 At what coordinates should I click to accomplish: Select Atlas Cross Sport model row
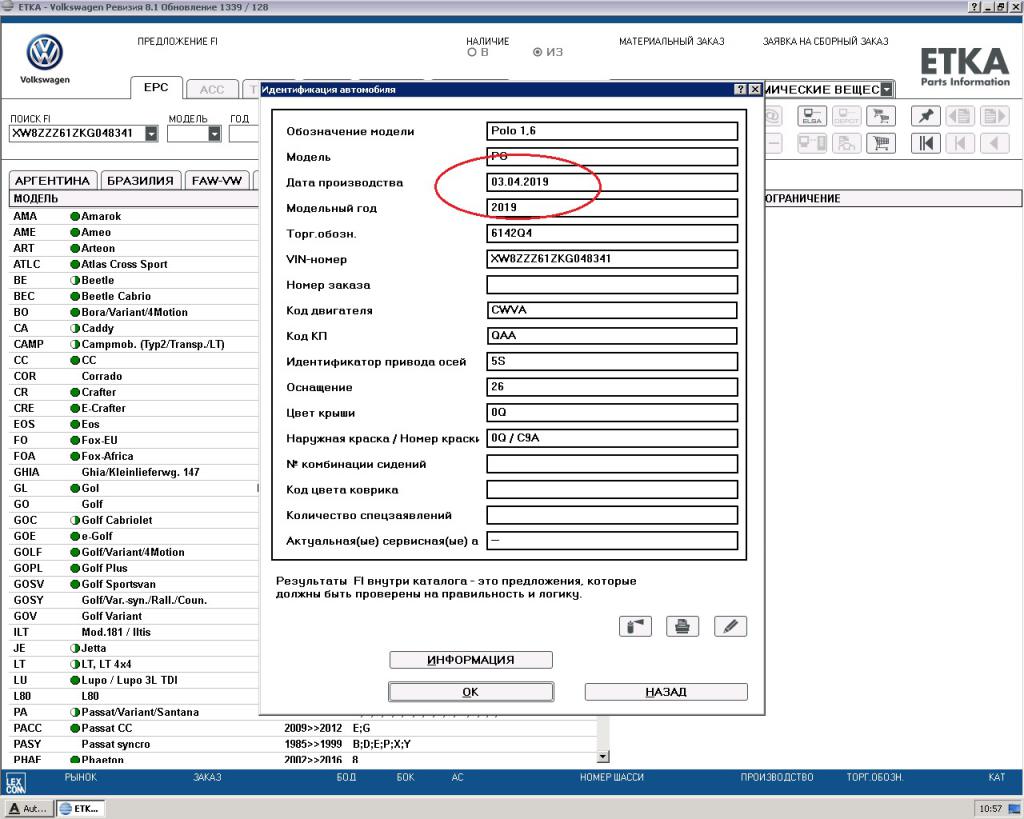(134, 264)
